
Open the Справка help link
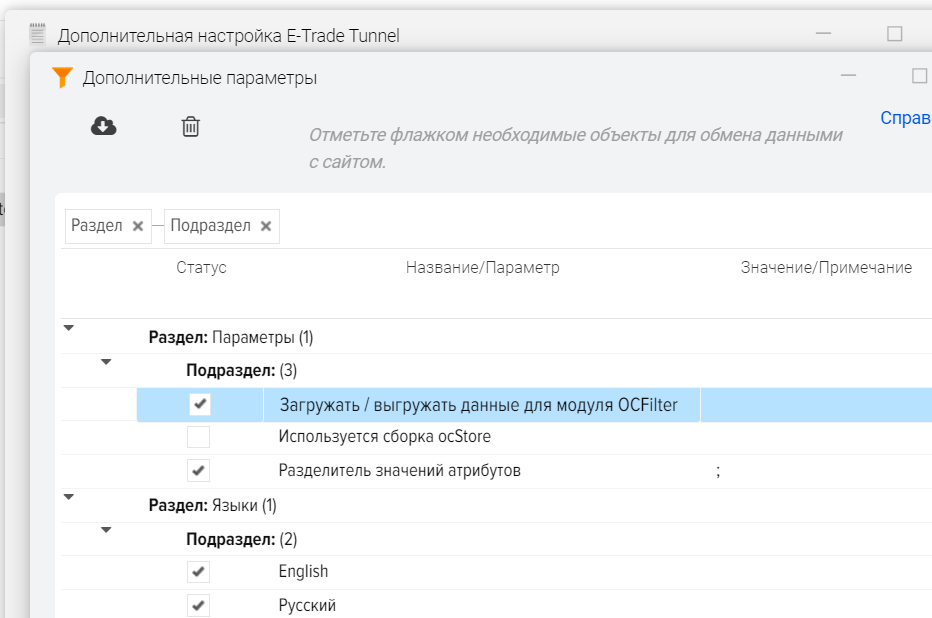point(905,118)
